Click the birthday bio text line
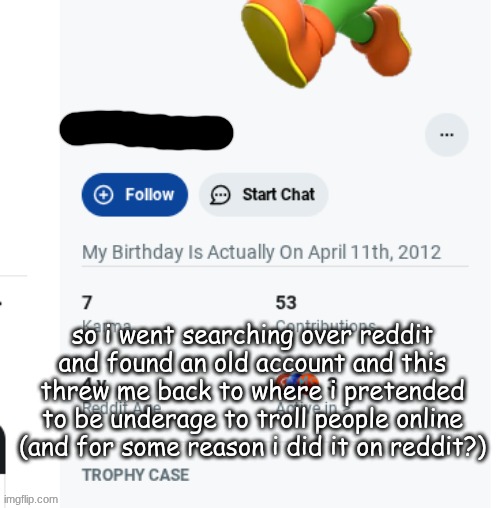500x508 pixels. click(x=262, y=252)
